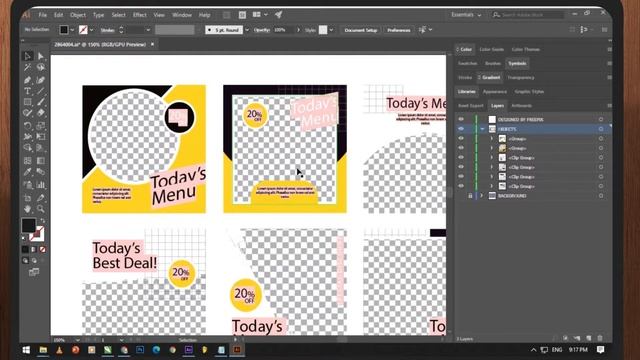This screenshot has height=360, width=640.
Task: Select the Hand tool
Action: [x=28, y=209]
